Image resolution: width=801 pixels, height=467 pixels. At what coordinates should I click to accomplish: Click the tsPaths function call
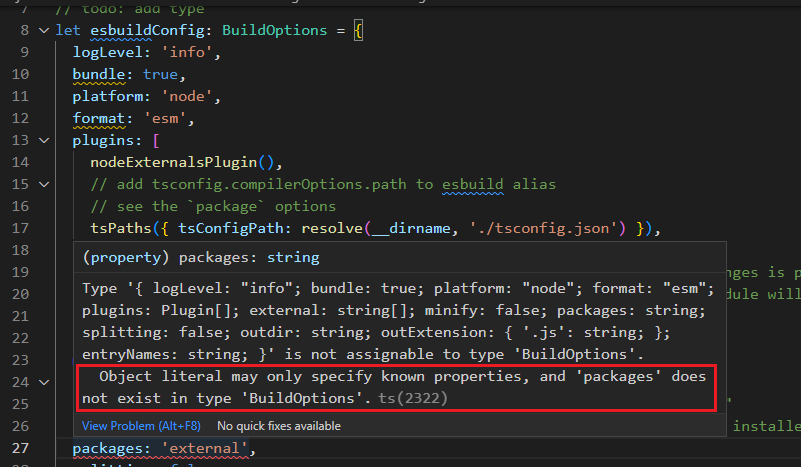(x=121, y=228)
